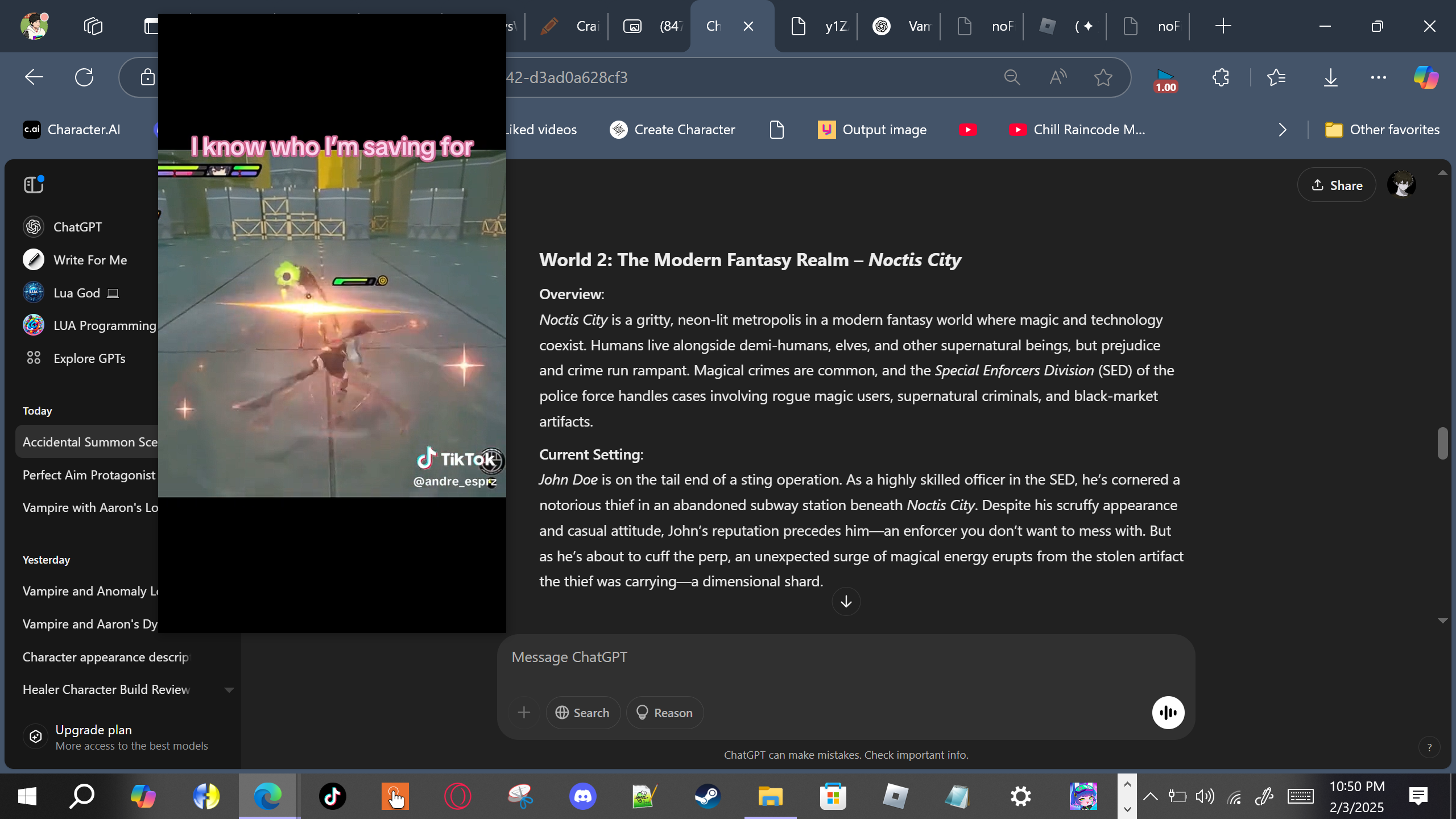Refresh the page
This screenshot has width=1456, height=819.
click(x=84, y=77)
